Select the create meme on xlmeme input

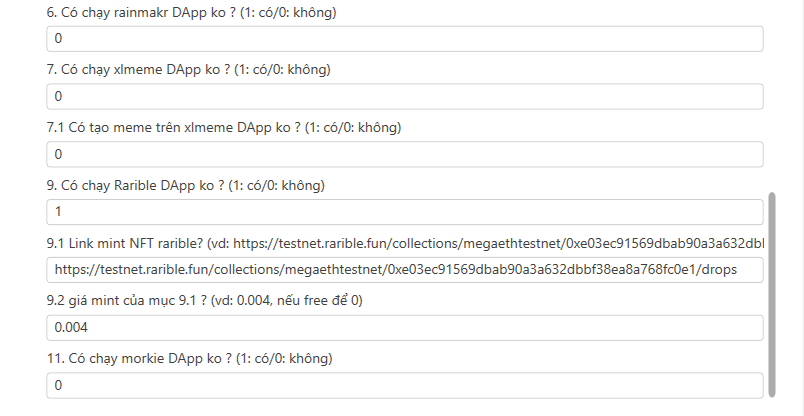point(405,154)
